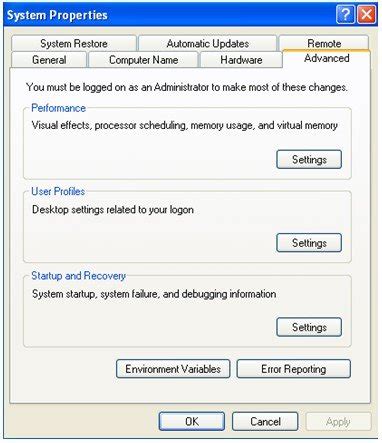
Task: Click the Environment Variables button
Action: tap(173, 369)
